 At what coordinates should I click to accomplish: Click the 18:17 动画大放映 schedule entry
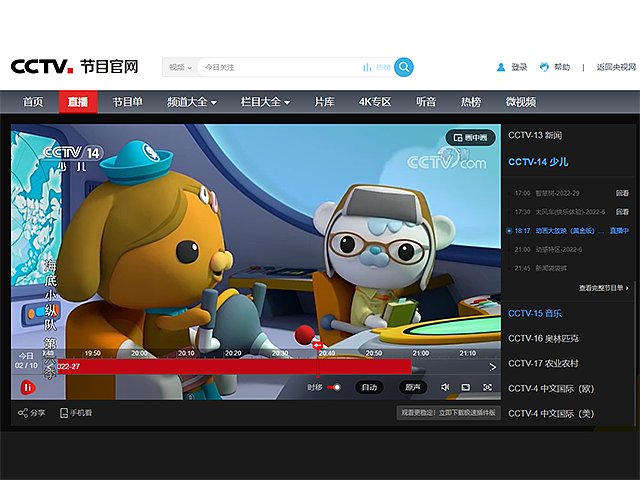coord(559,231)
